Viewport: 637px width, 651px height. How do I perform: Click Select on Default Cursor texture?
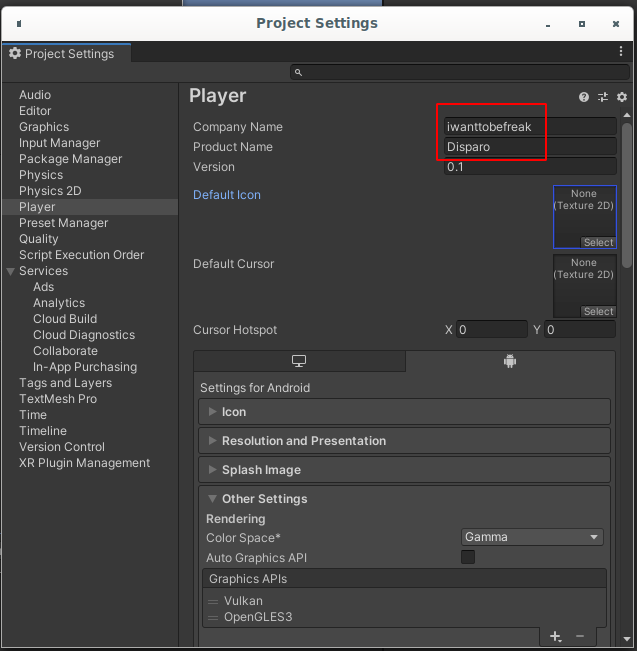tap(598, 312)
